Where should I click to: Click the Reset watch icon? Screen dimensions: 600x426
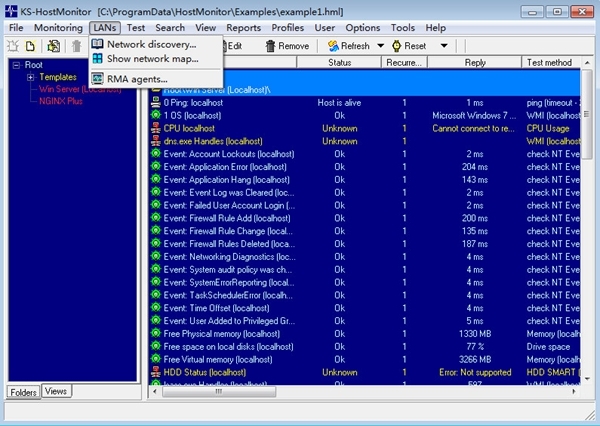396,46
